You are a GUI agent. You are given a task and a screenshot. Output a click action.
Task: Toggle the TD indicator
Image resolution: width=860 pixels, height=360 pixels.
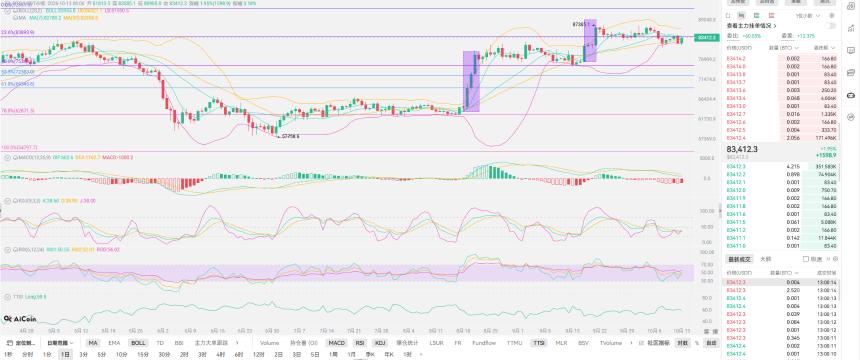click(160, 343)
